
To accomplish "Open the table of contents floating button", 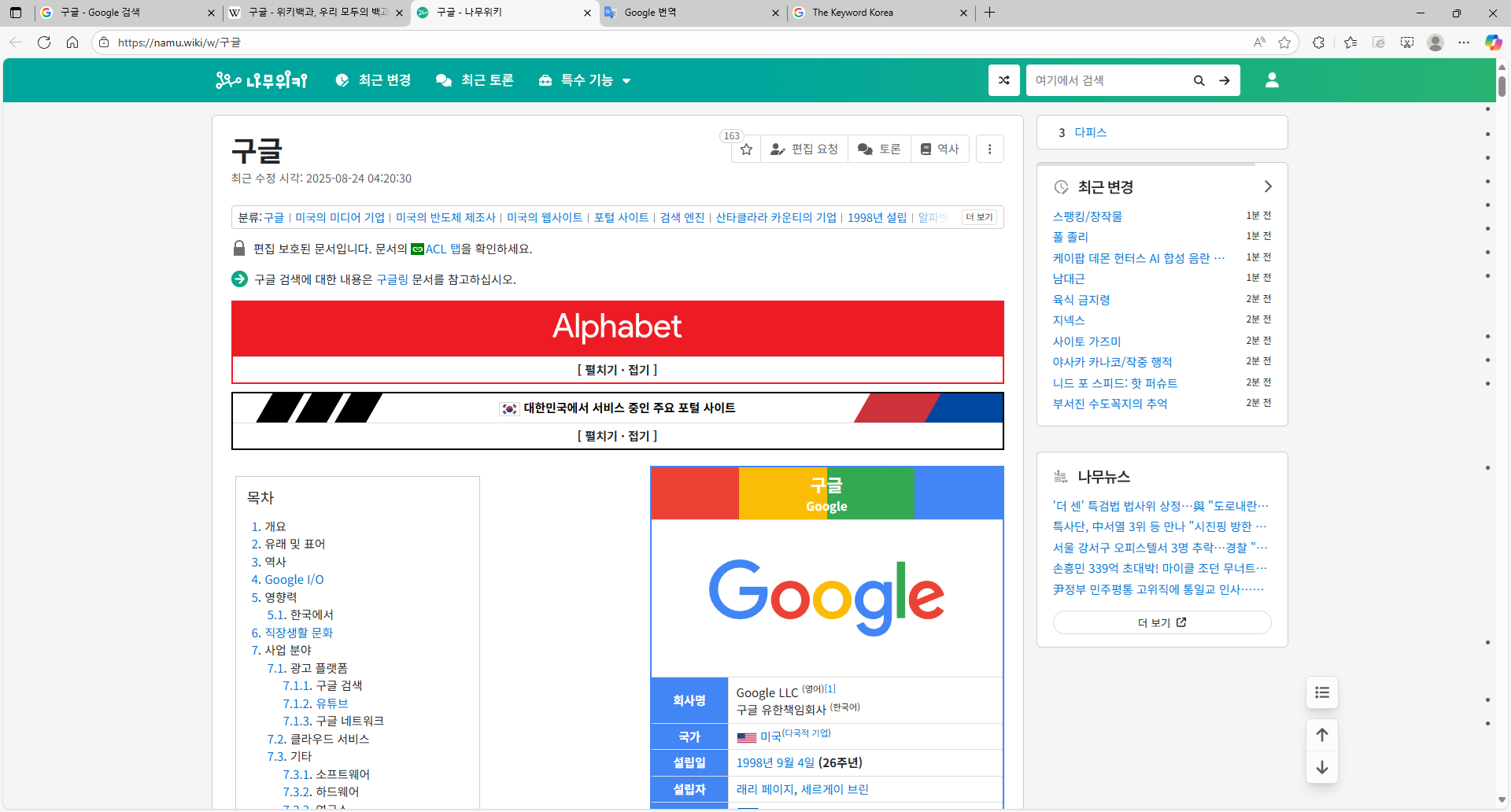I will [1322, 692].
